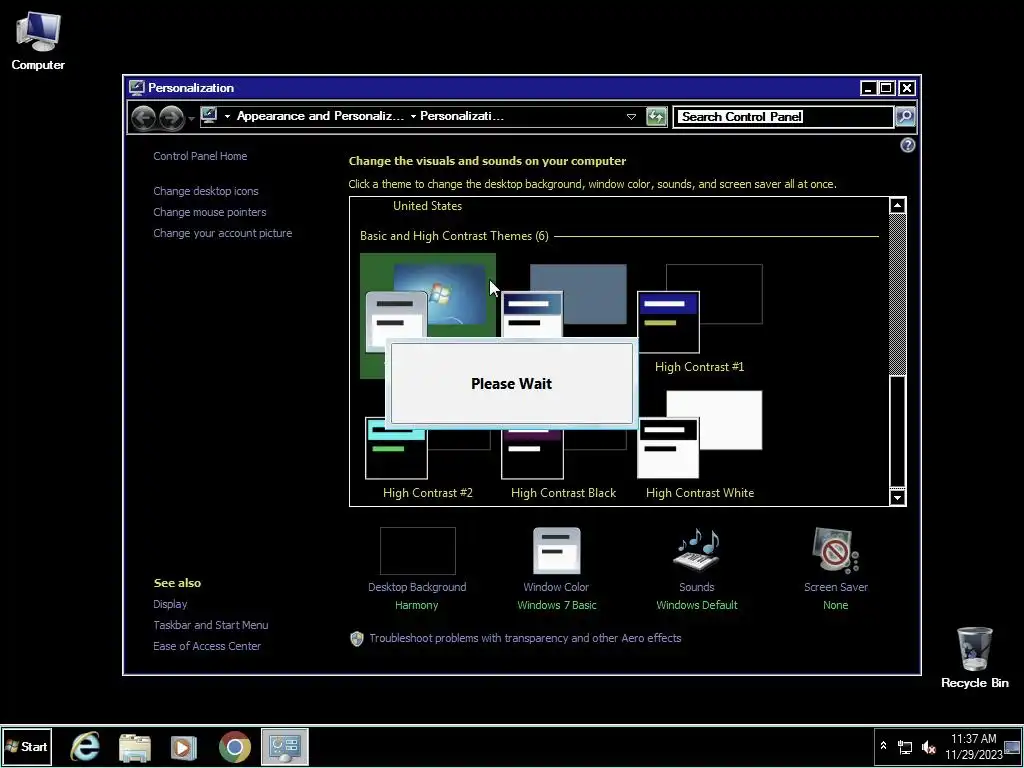Click the Control Panel taskbar button
The width and height of the screenshot is (1024, 768).
coord(285,746)
